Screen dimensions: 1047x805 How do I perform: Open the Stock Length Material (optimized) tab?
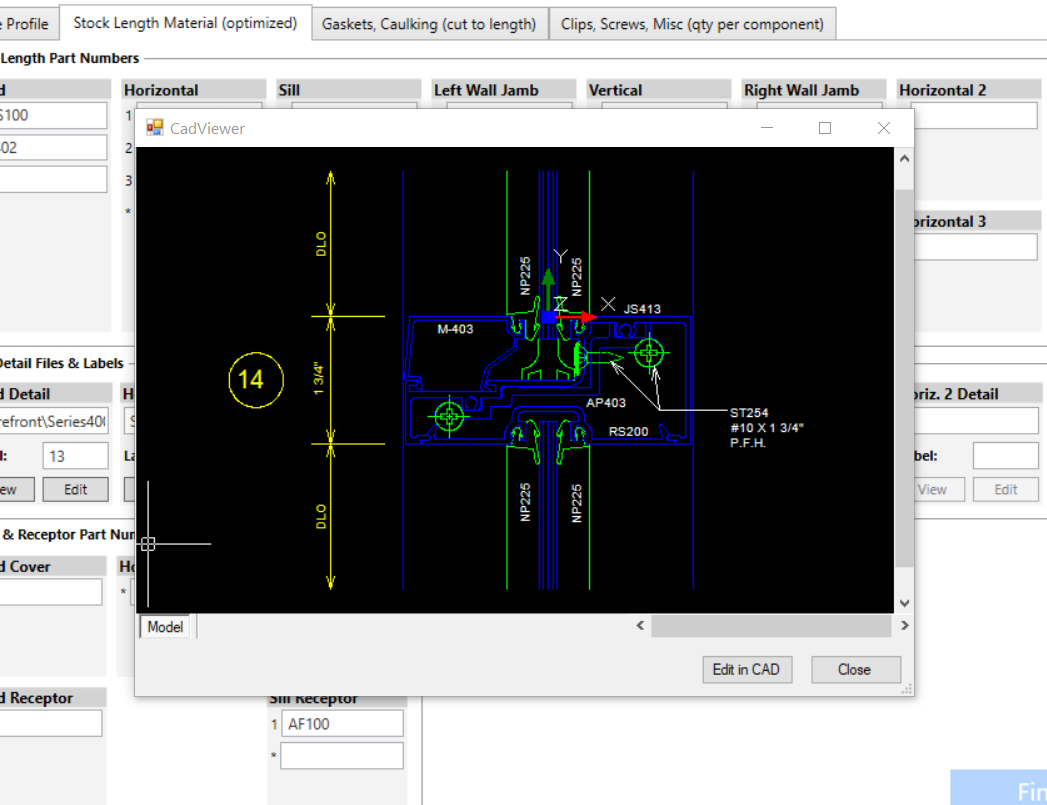pos(185,23)
